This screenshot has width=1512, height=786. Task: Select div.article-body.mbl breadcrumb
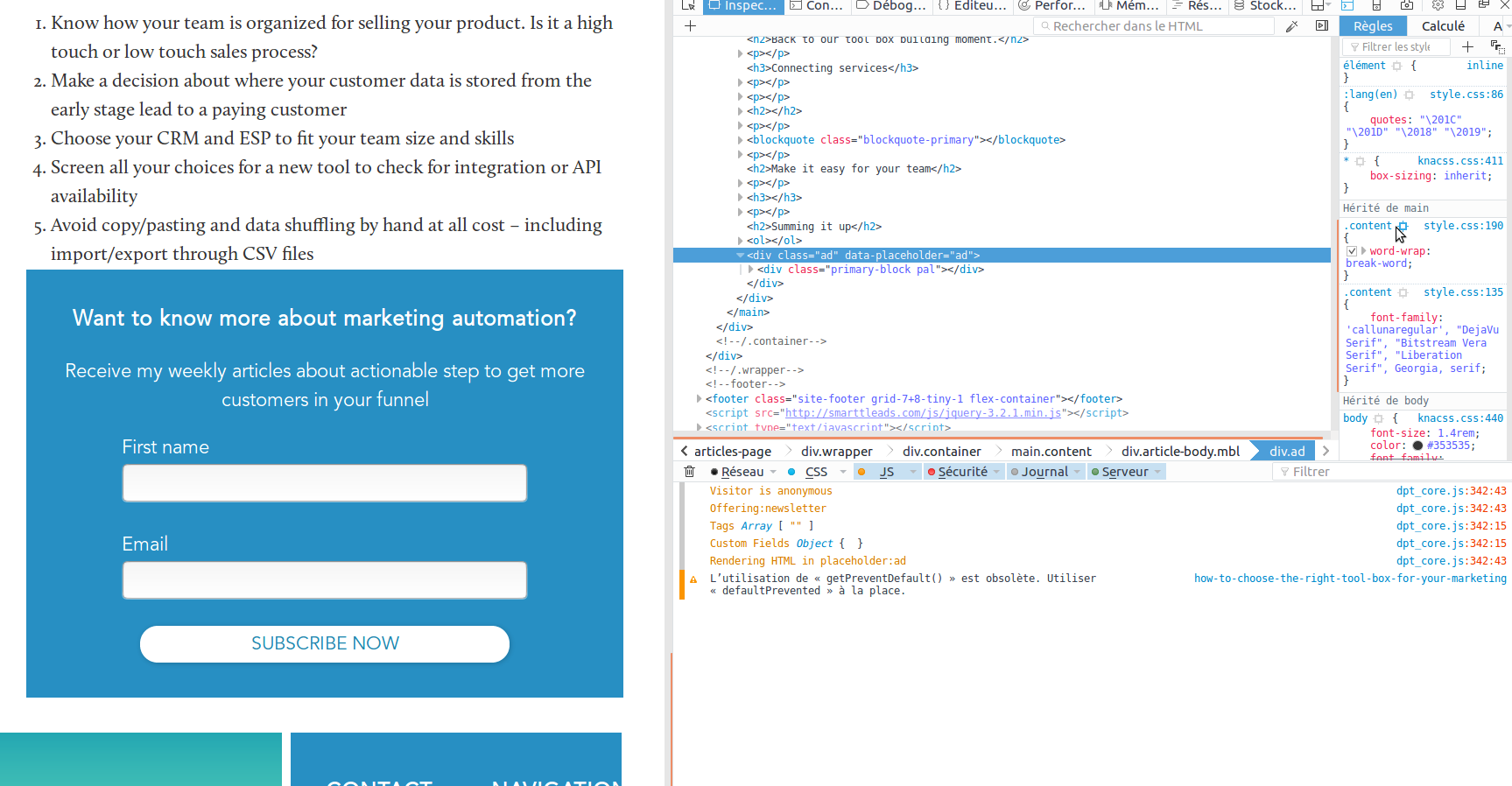(x=1180, y=452)
